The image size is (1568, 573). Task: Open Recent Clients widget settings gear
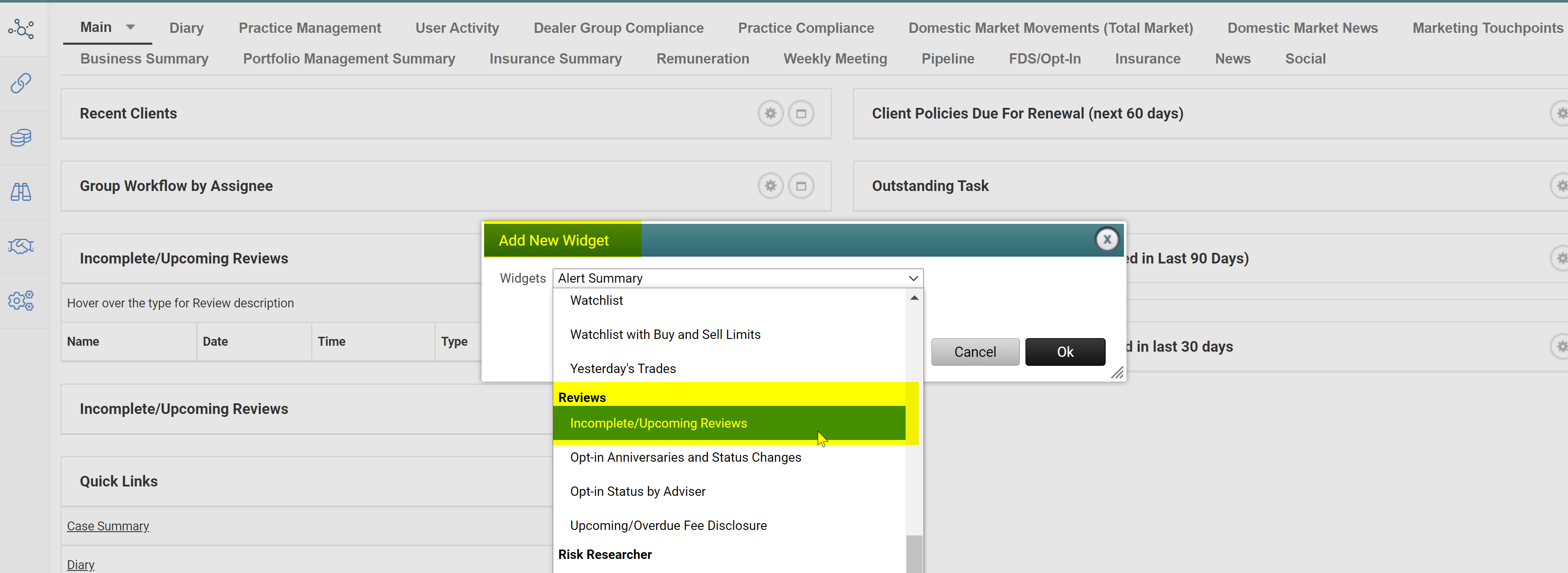pos(770,114)
